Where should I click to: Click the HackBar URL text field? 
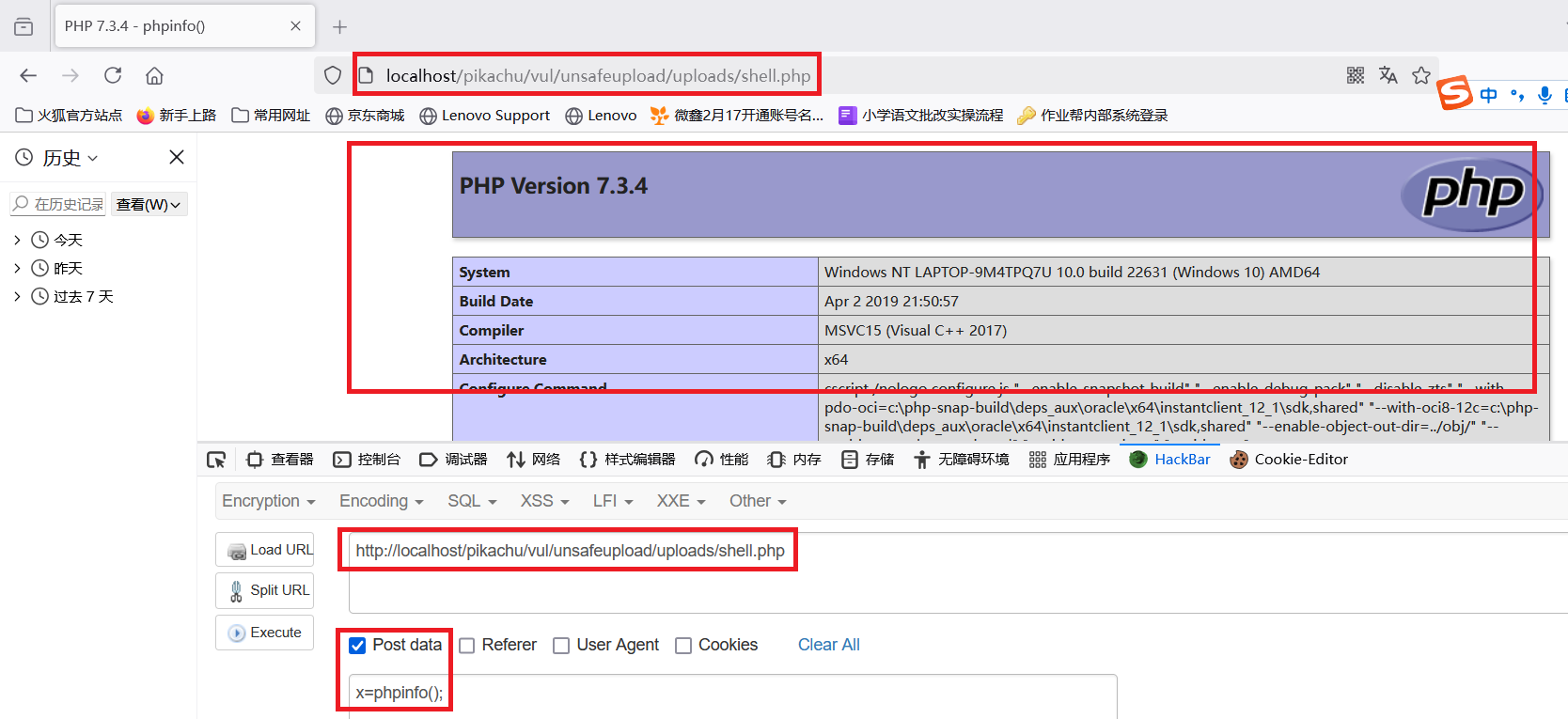click(958, 572)
